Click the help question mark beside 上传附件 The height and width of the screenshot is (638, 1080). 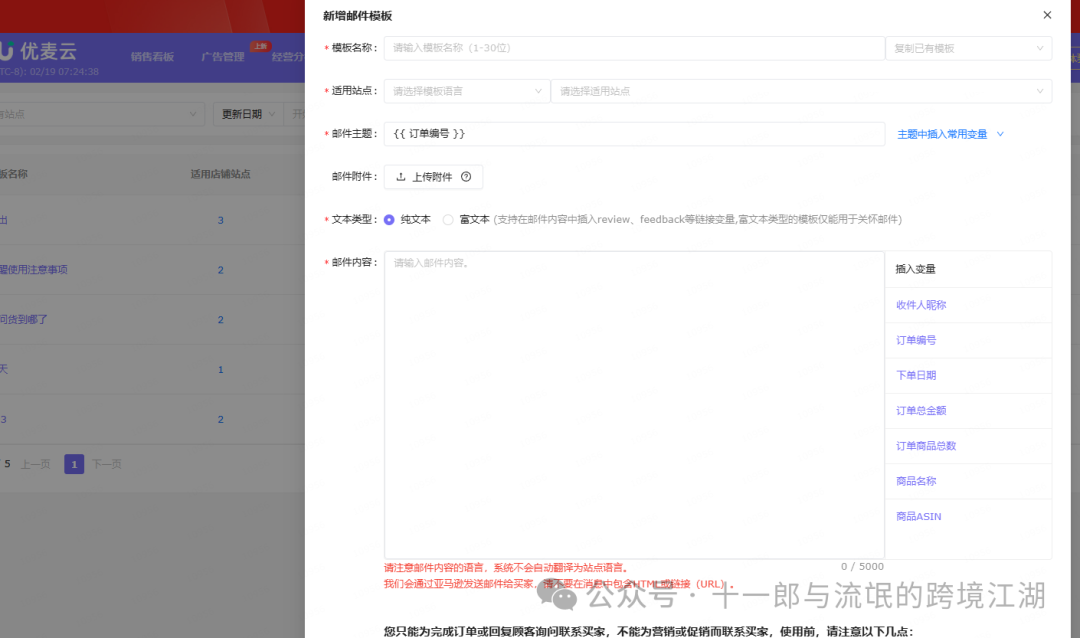(466, 177)
